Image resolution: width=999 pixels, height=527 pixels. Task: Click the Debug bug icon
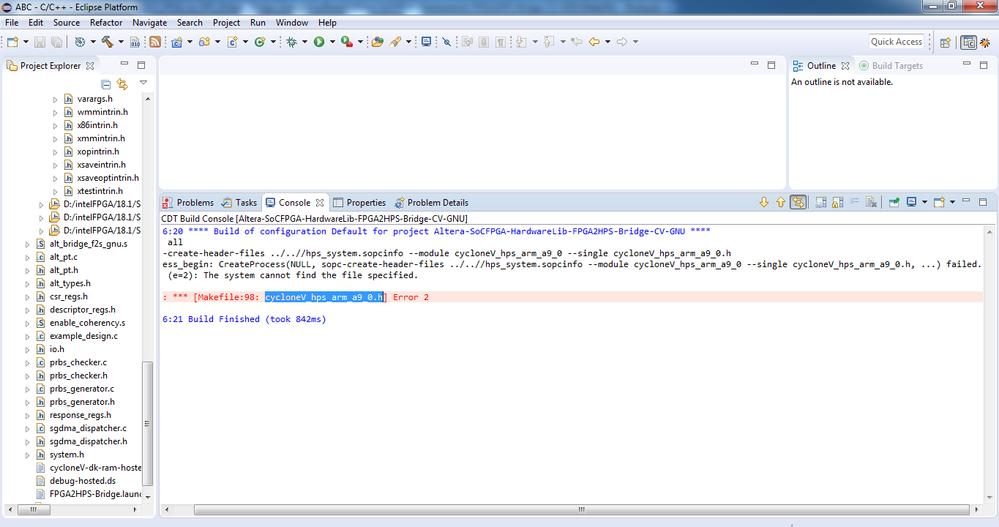point(292,42)
